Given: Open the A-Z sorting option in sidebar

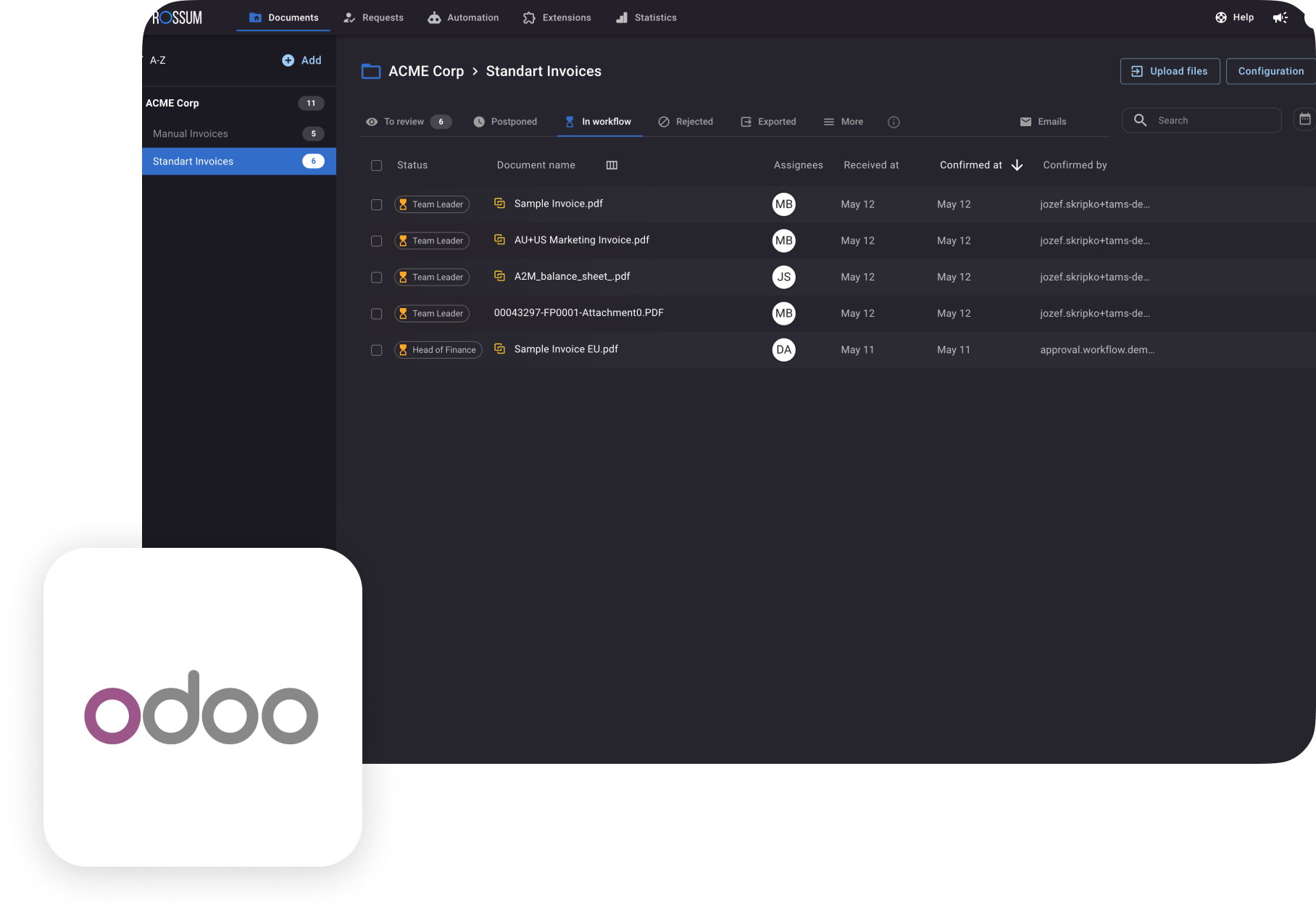Looking at the screenshot, I should point(157,60).
